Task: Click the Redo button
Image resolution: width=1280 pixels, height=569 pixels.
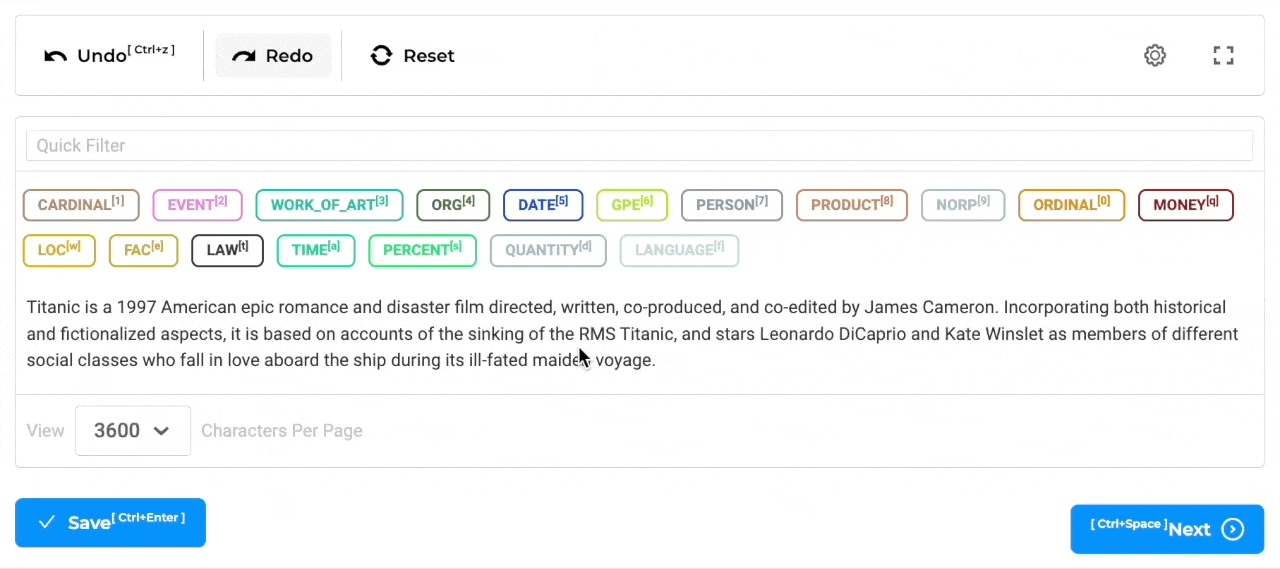Action: coord(273,55)
